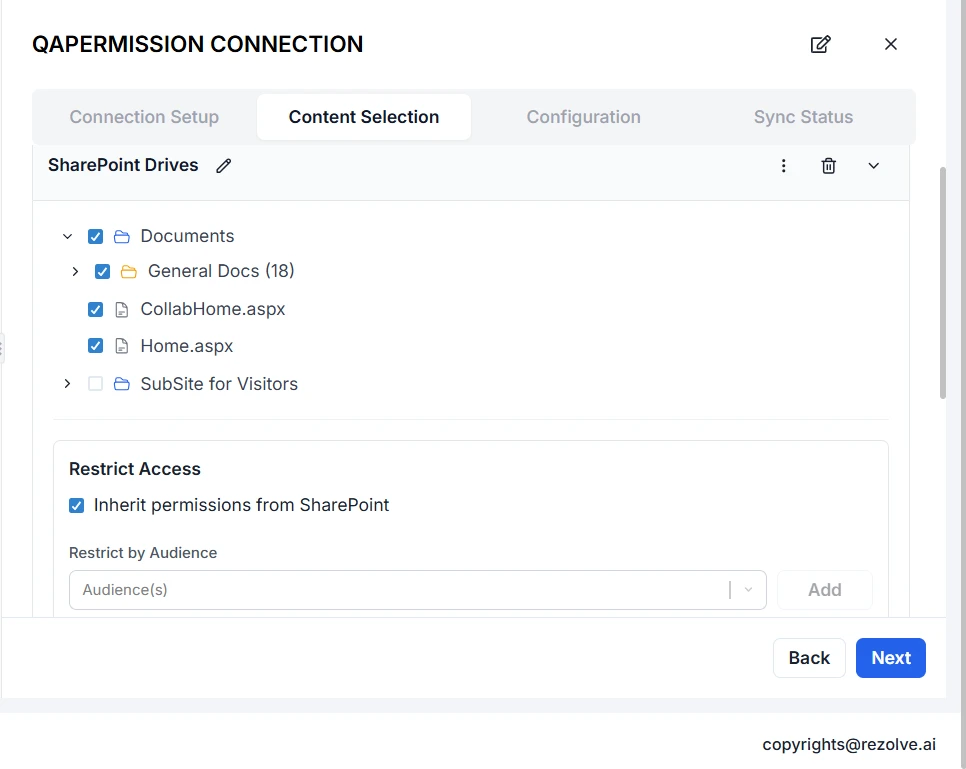Delete SharePoint Drives using the trash icon
The width and height of the screenshot is (966, 769).
coord(828,166)
